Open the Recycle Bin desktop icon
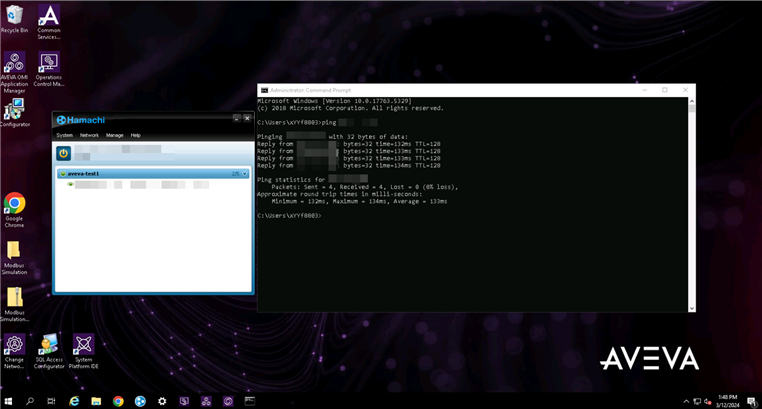 click(15, 18)
